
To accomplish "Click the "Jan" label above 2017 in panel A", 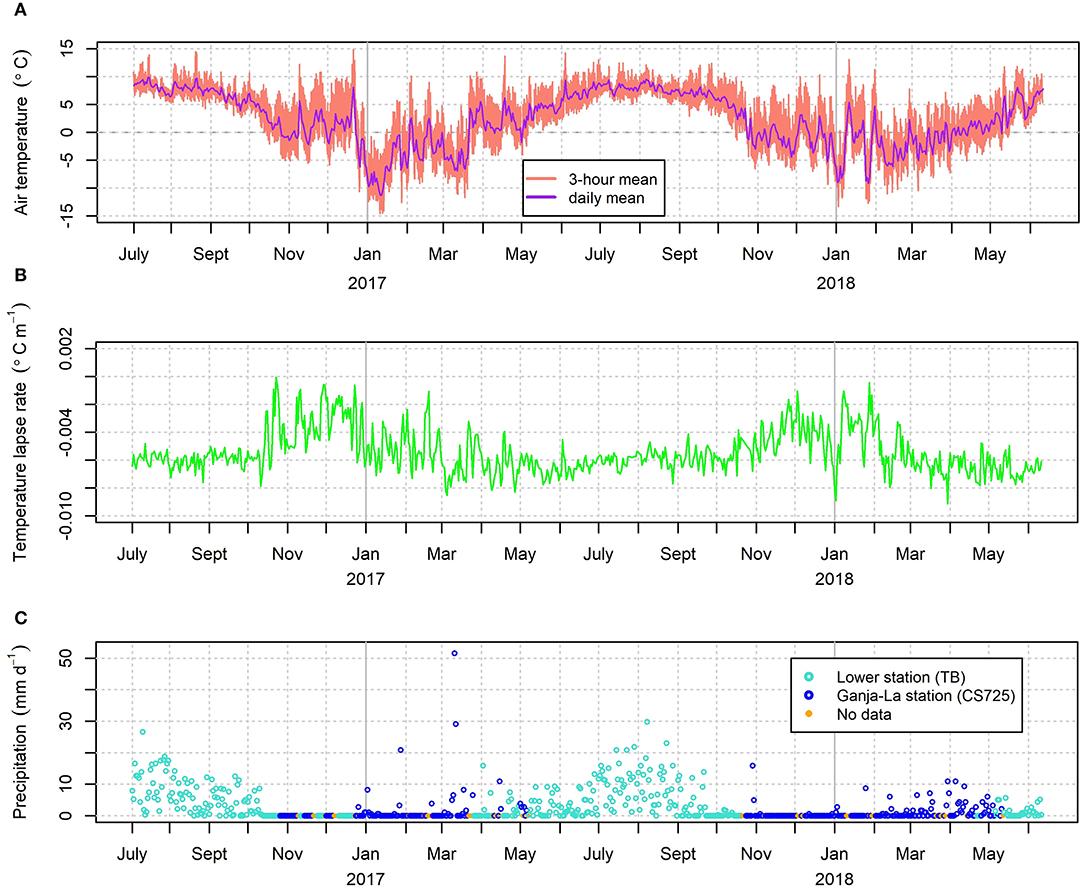I will [366, 254].
